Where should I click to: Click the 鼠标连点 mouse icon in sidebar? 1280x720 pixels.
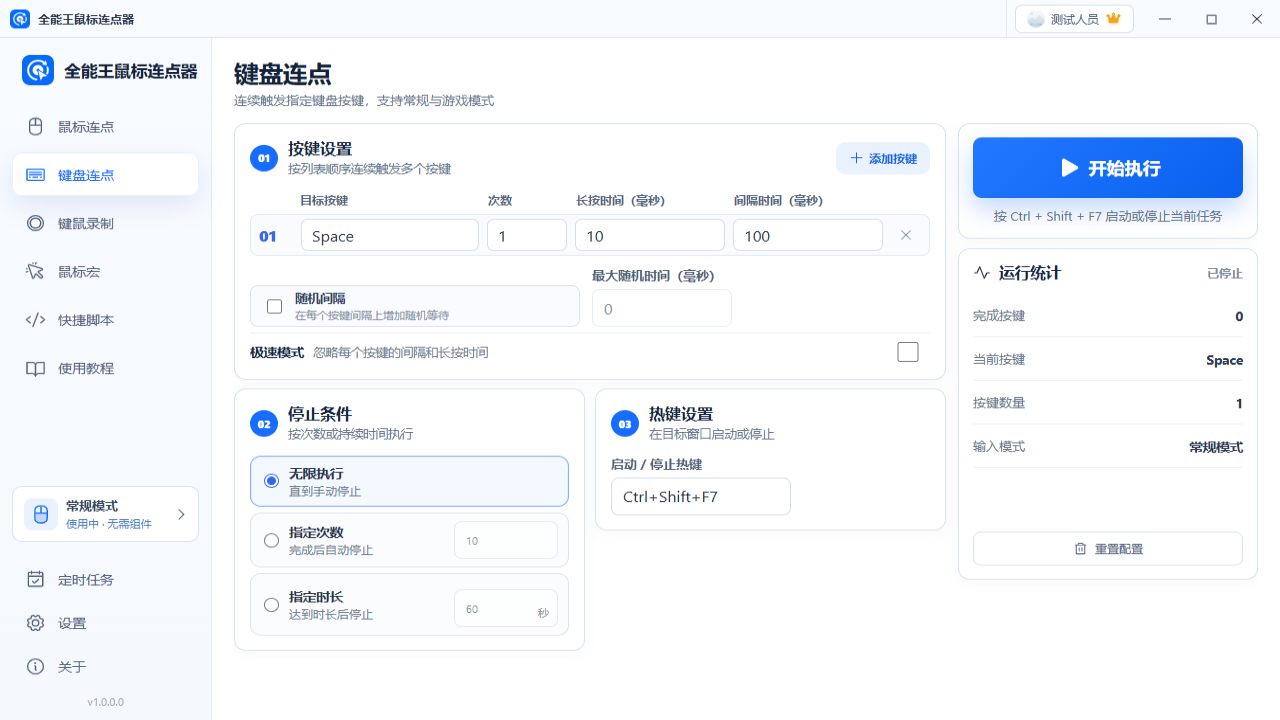[x=35, y=127]
